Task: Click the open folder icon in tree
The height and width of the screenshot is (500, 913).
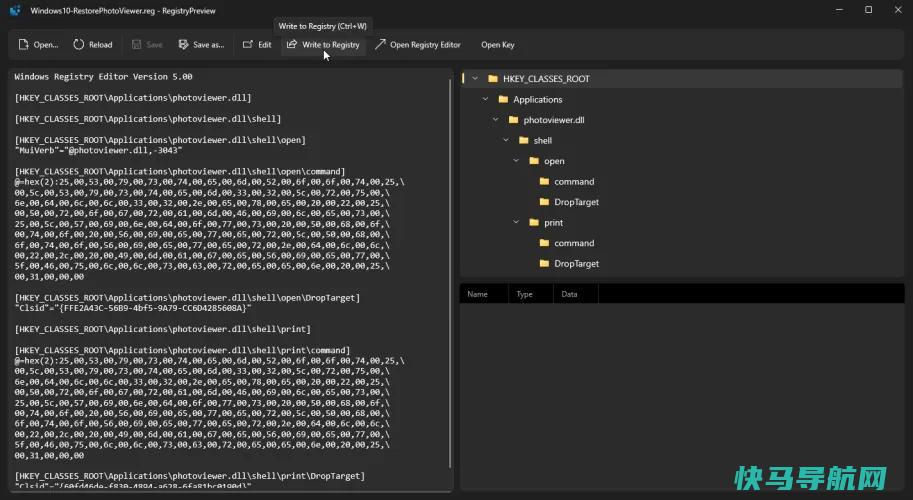Action: pyautogui.click(x=534, y=161)
